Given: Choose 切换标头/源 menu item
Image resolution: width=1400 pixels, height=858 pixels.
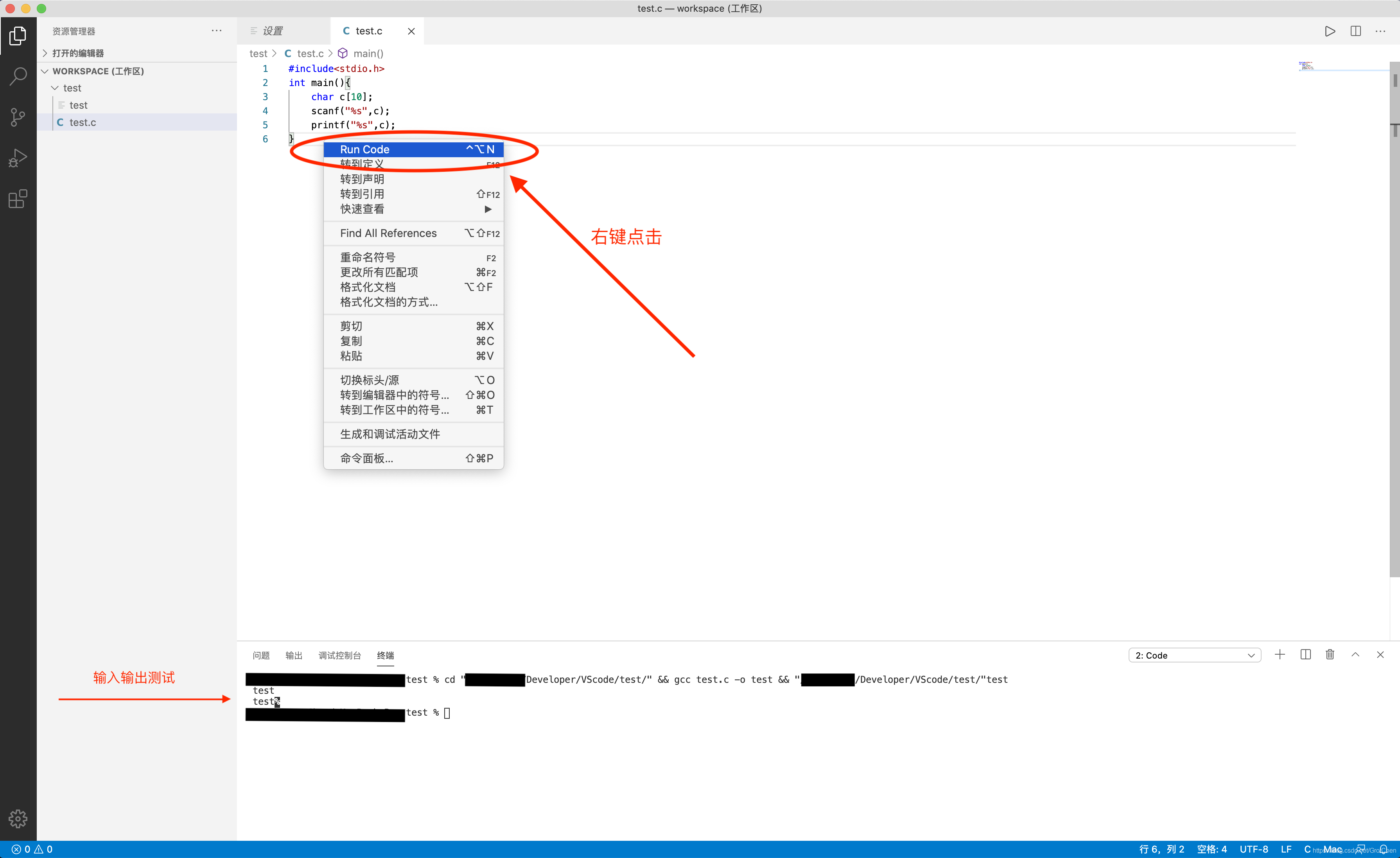Looking at the screenshot, I should [x=414, y=380].
